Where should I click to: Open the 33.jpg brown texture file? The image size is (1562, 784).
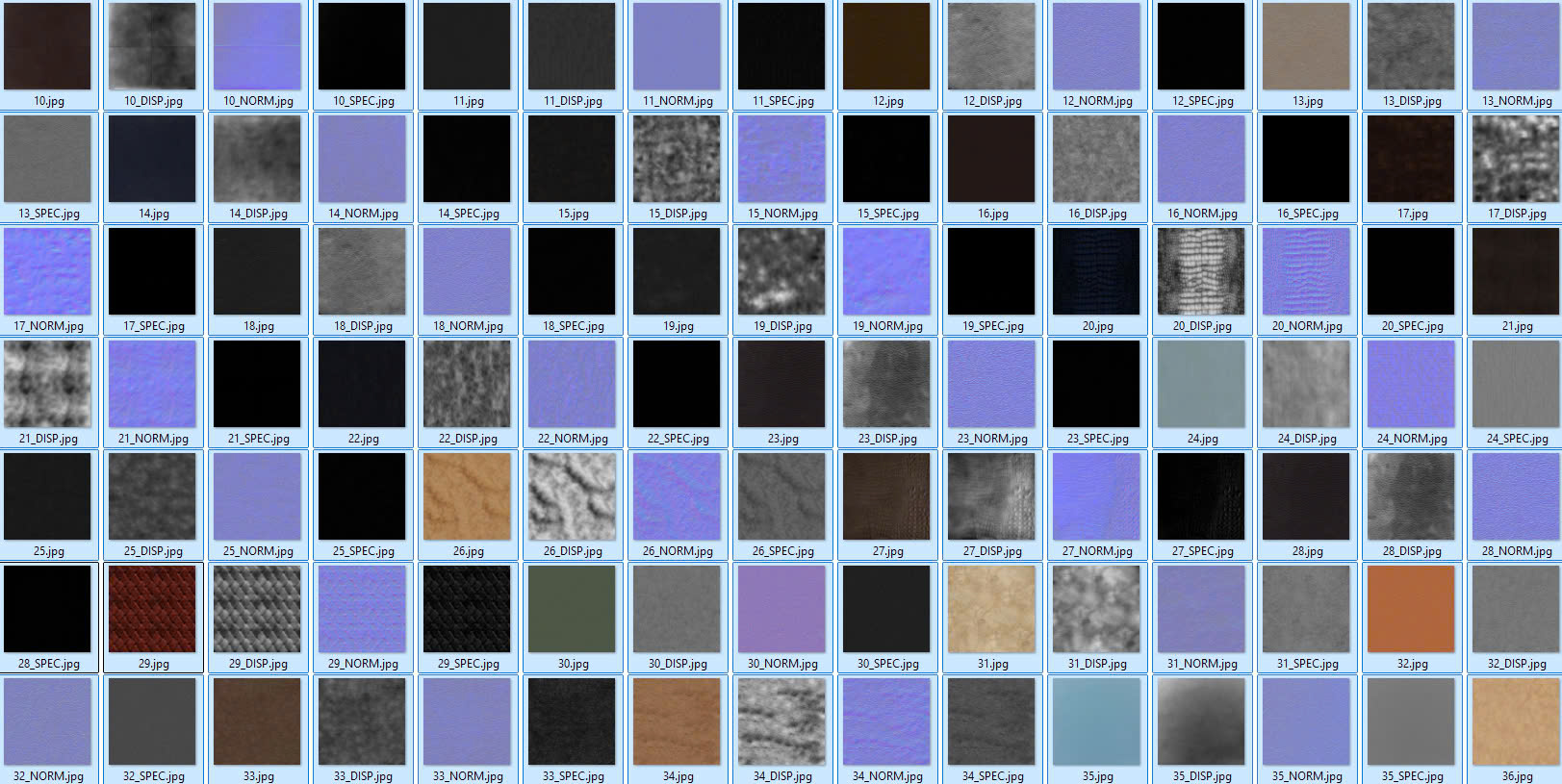pyautogui.click(x=257, y=721)
